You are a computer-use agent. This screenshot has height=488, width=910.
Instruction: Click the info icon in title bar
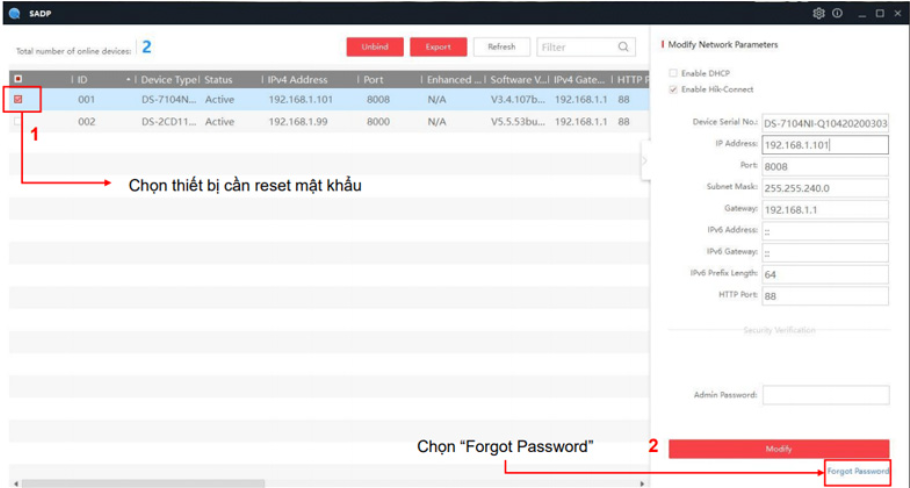837,13
